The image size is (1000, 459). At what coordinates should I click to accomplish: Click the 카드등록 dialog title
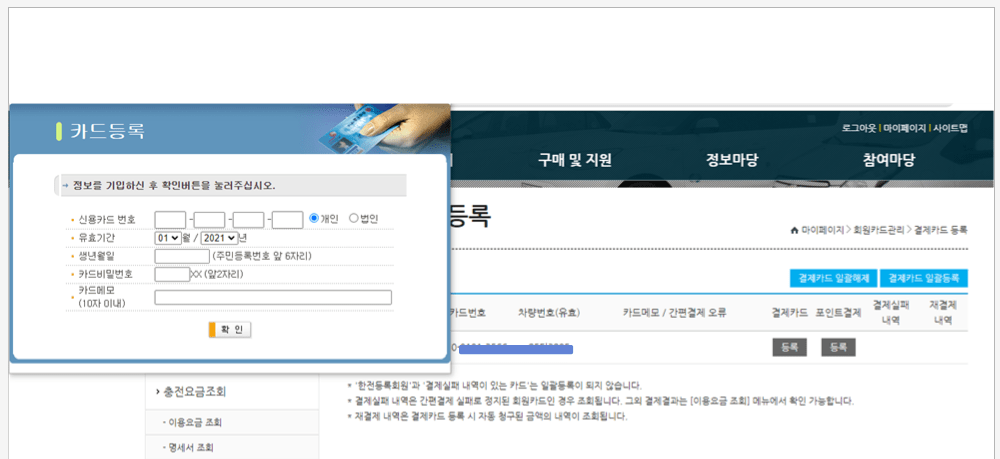click(x=107, y=131)
